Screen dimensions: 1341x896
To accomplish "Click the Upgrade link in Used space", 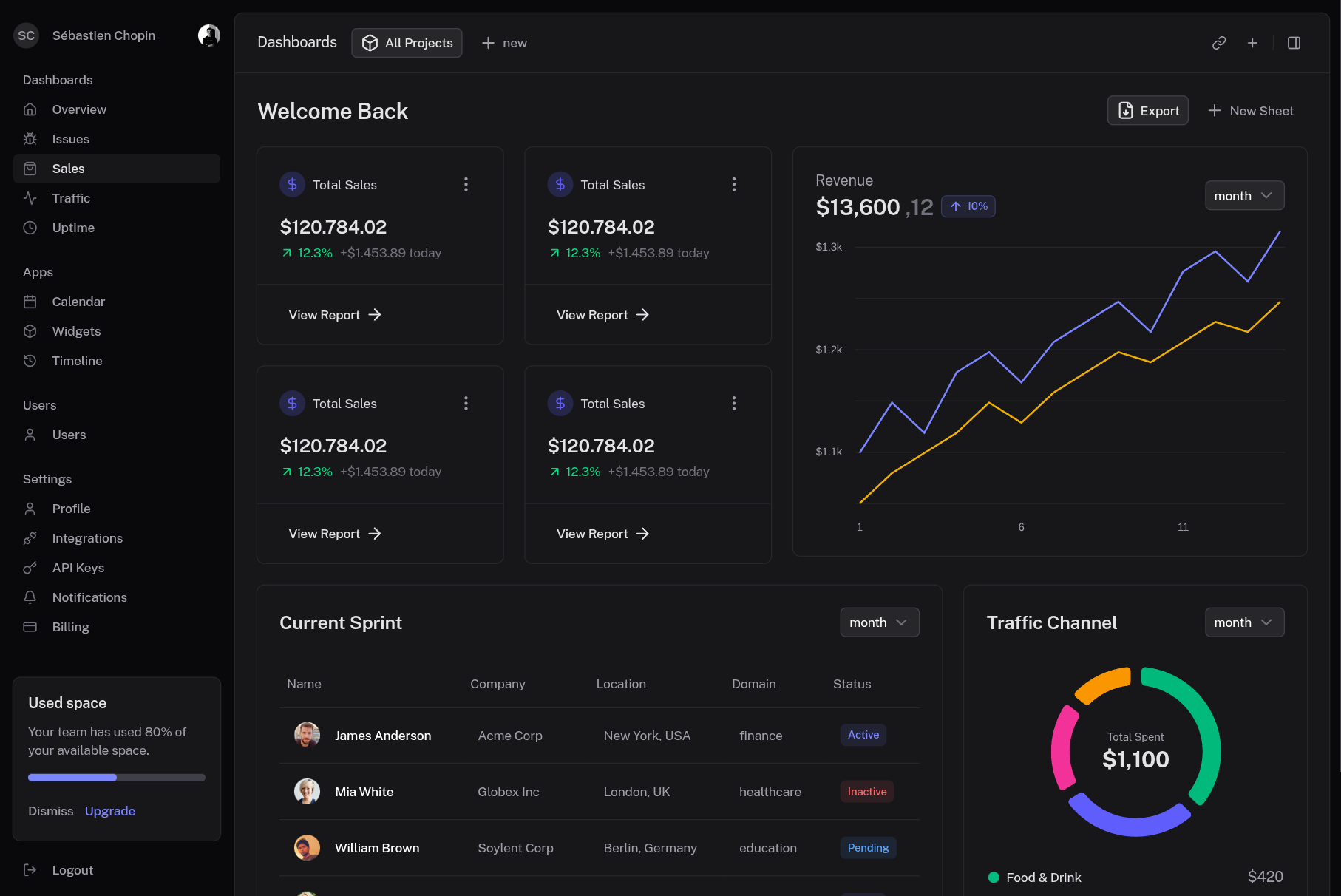I will pyautogui.click(x=110, y=811).
